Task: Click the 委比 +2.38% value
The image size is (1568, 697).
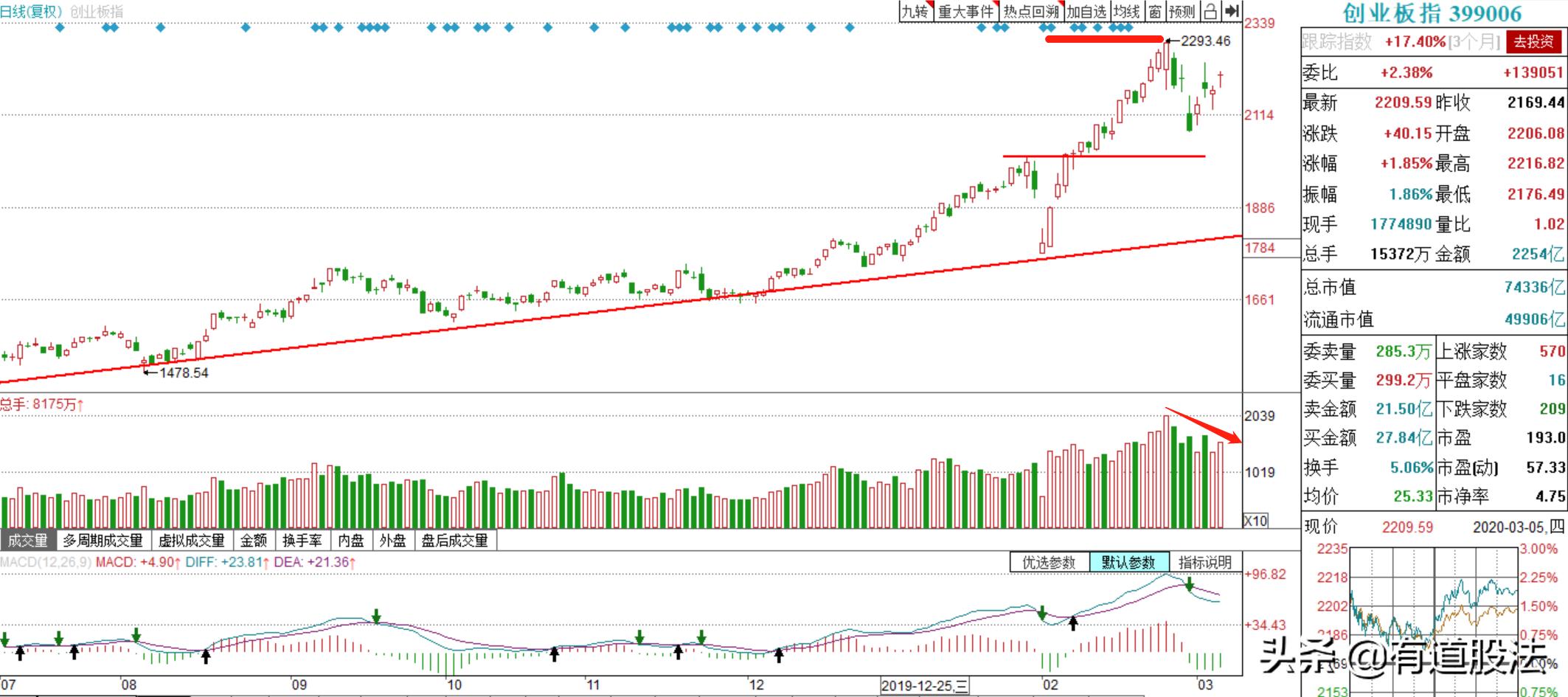Action: (x=1406, y=73)
